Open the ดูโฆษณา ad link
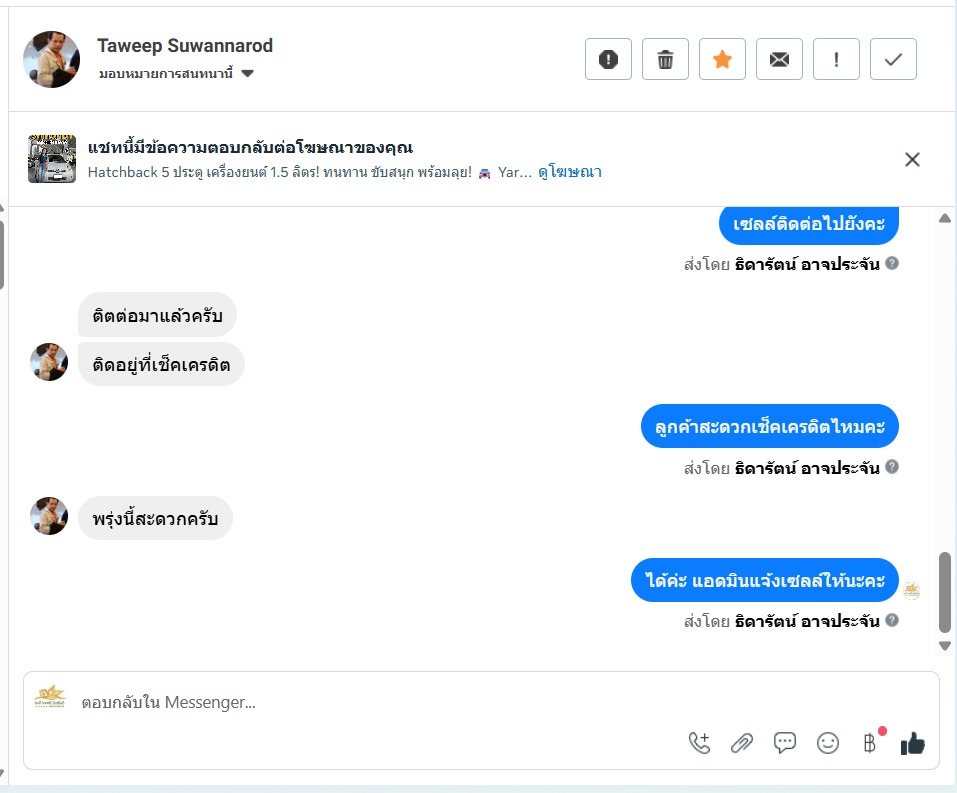Screen dimensions: 957x793 point(570,172)
